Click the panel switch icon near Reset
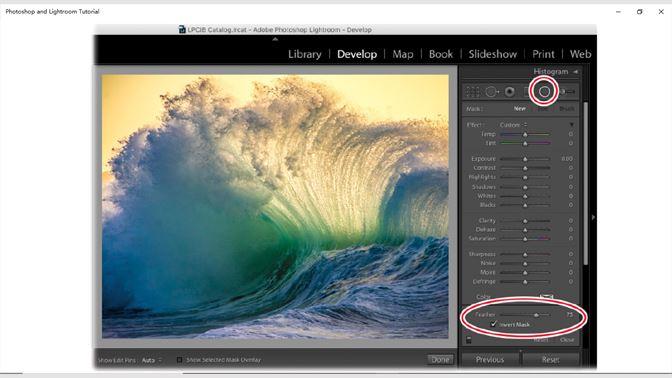The height and width of the screenshot is (378, 672). click(x=468, y=340)
